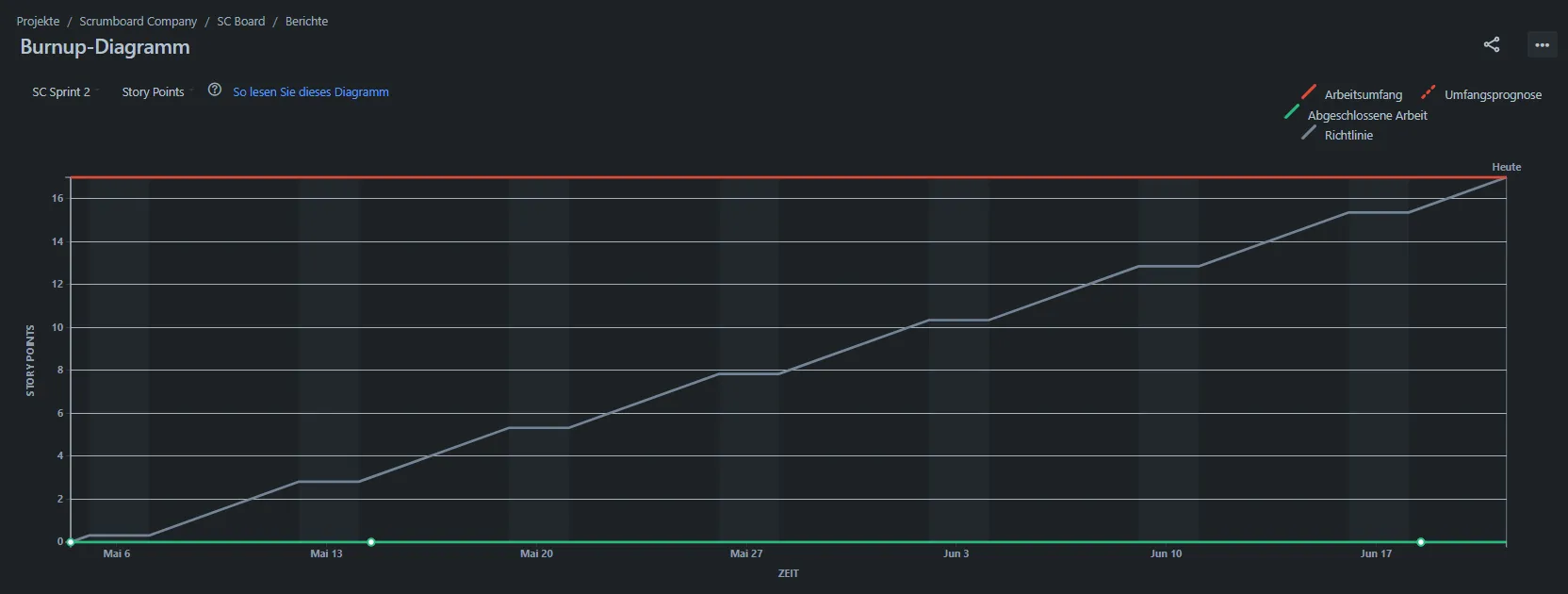Click the Richtlinie legend entry
Screen dimensions: 1568x594
click(1337, 135)
